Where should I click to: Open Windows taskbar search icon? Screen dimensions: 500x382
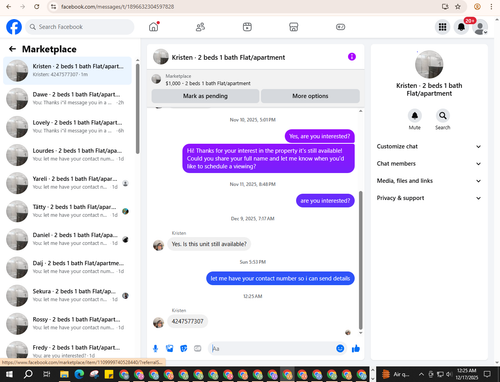tap(28, 374)
